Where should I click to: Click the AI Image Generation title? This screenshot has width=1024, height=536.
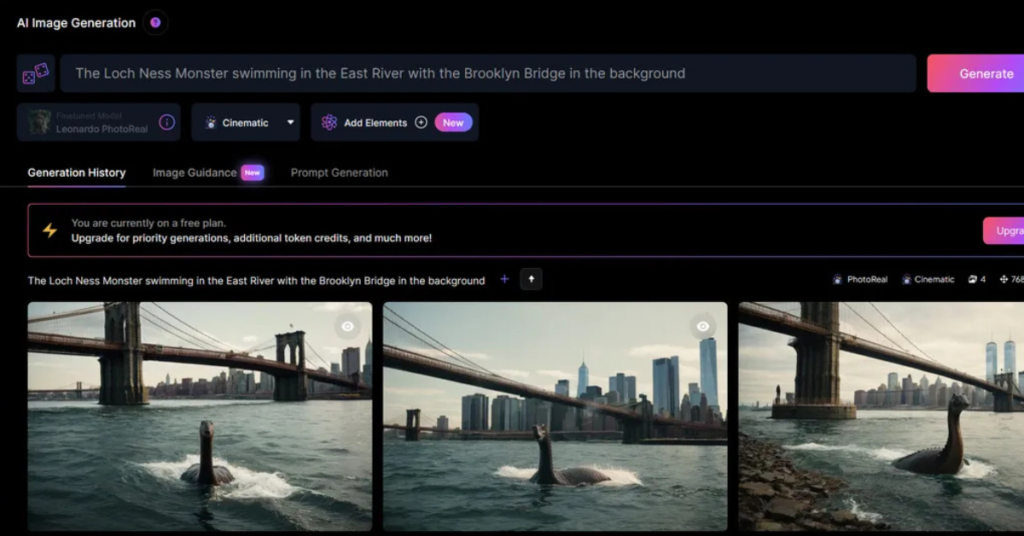76,23
